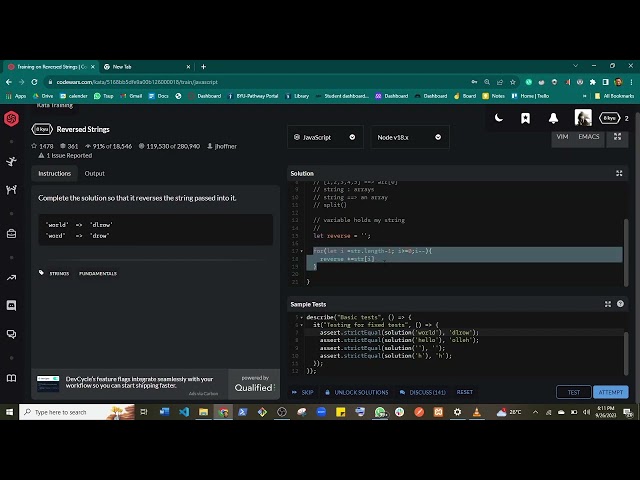Open the Chrome three-dot menu
The image size is (640, 480).
[x=631, y=82]
